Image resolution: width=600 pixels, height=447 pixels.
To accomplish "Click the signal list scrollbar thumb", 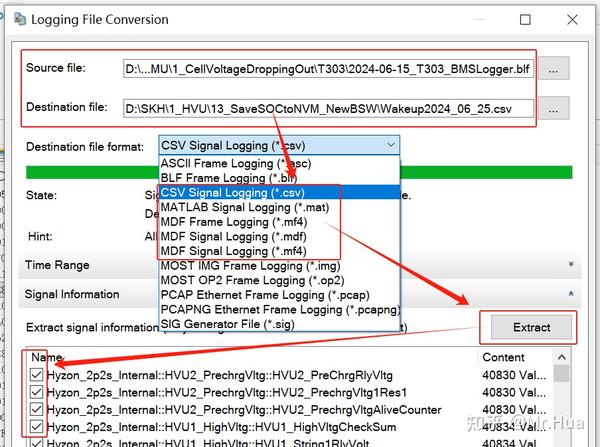I will (561, 374).
